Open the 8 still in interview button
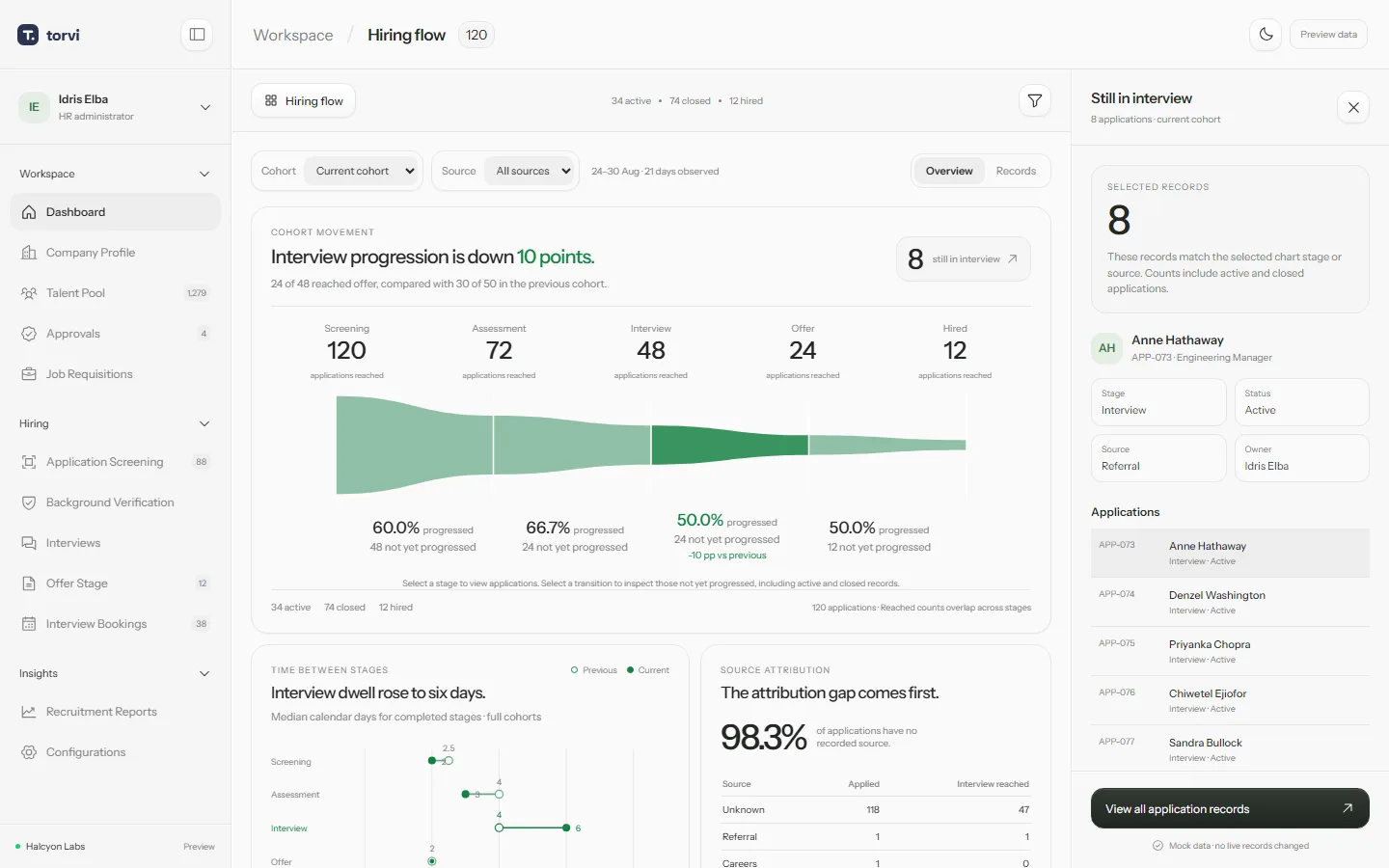The width and height of the screenshot is (1389, 868). 964,258
